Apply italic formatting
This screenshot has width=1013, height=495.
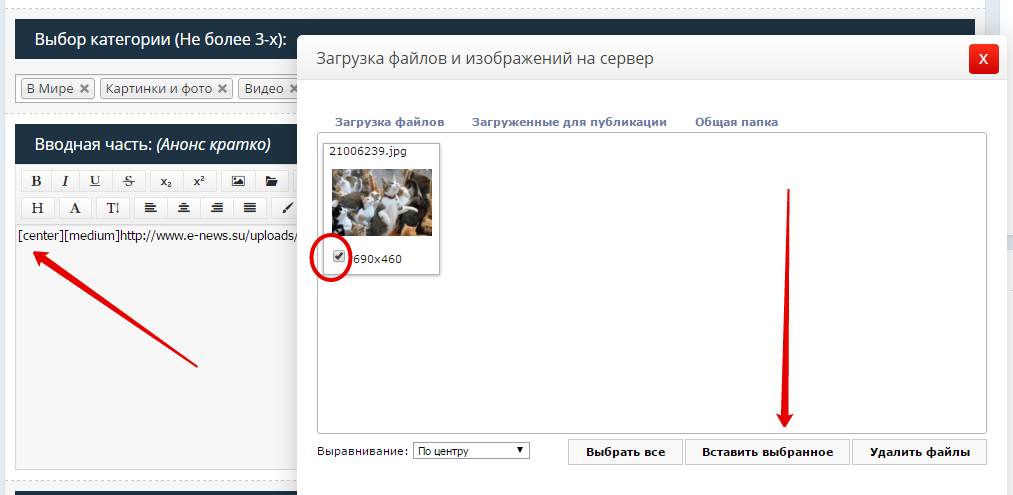click(65, 181)
